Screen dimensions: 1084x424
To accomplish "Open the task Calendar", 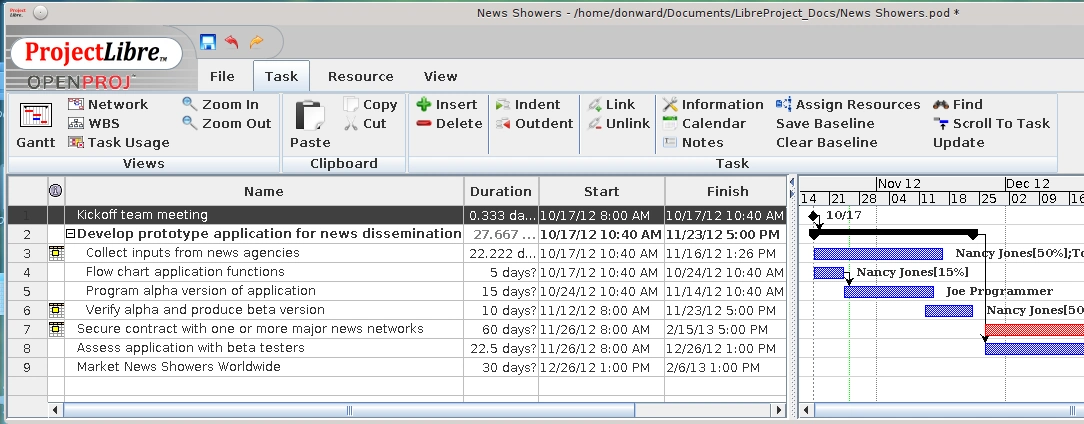I will pos(704,124).
